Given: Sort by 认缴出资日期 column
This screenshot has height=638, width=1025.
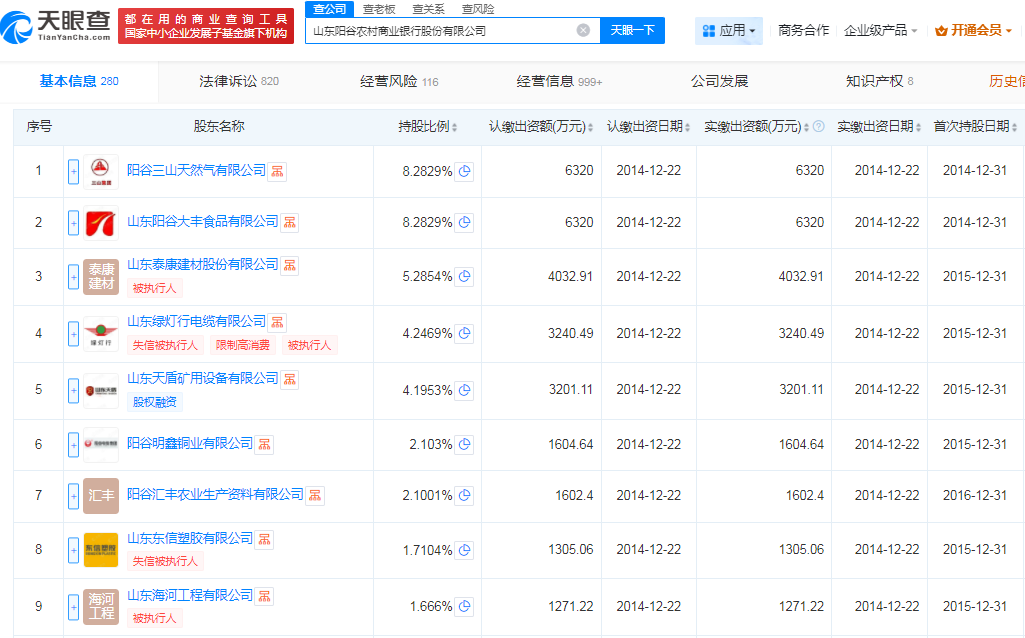Looking at the screenshot, I should point(650,127).
